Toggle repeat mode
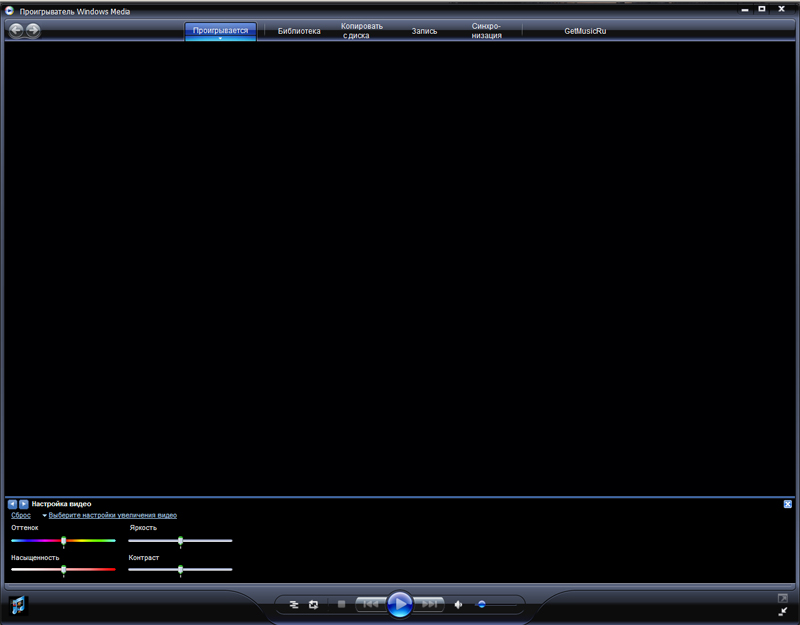Image resolution: width=800 pixels, height=625 pixels. click(x=313, y=604)
